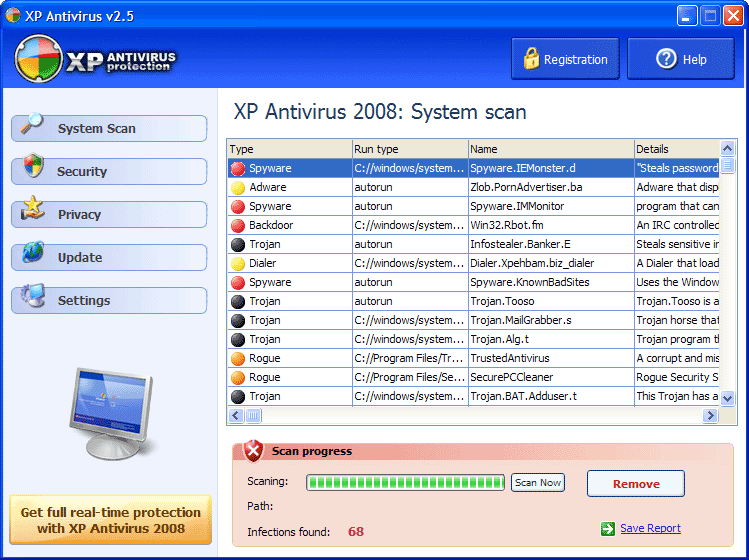This screenshot has width=749, height=560.
Task: Click orange dot of TrustedAntivirus row
Action: [238, 359]
